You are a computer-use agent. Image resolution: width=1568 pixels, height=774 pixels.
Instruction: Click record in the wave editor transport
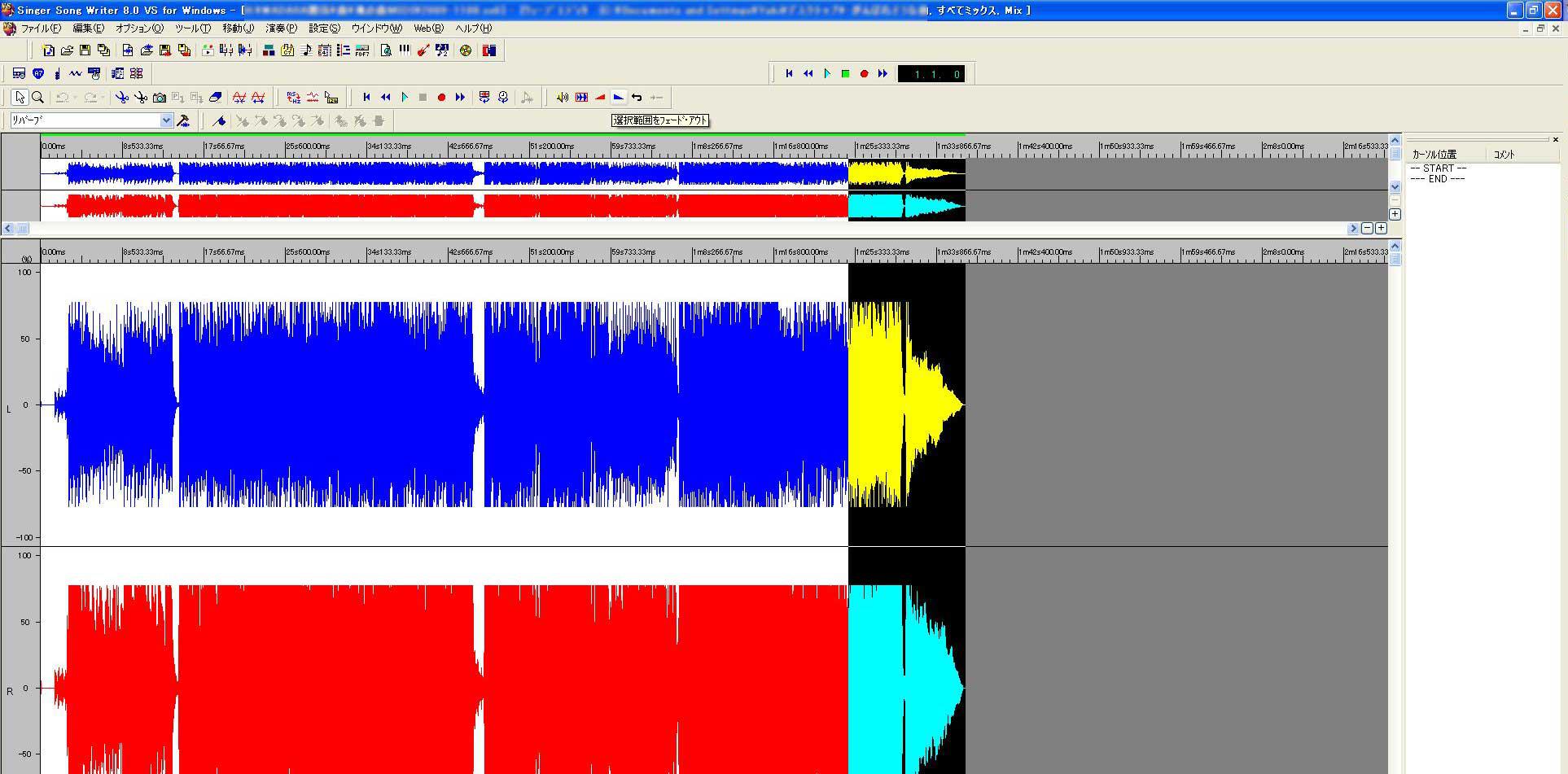(441, 98)
